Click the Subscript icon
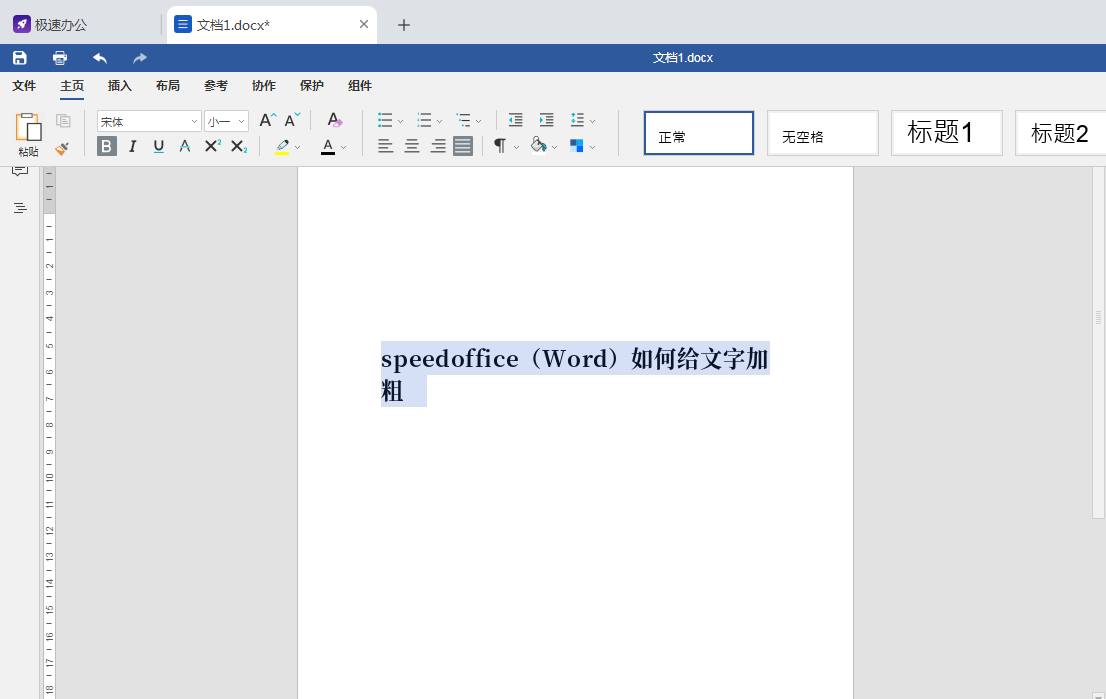This screenshot has width=1106, height=699. pyautogui.click(x=238, y=146)
